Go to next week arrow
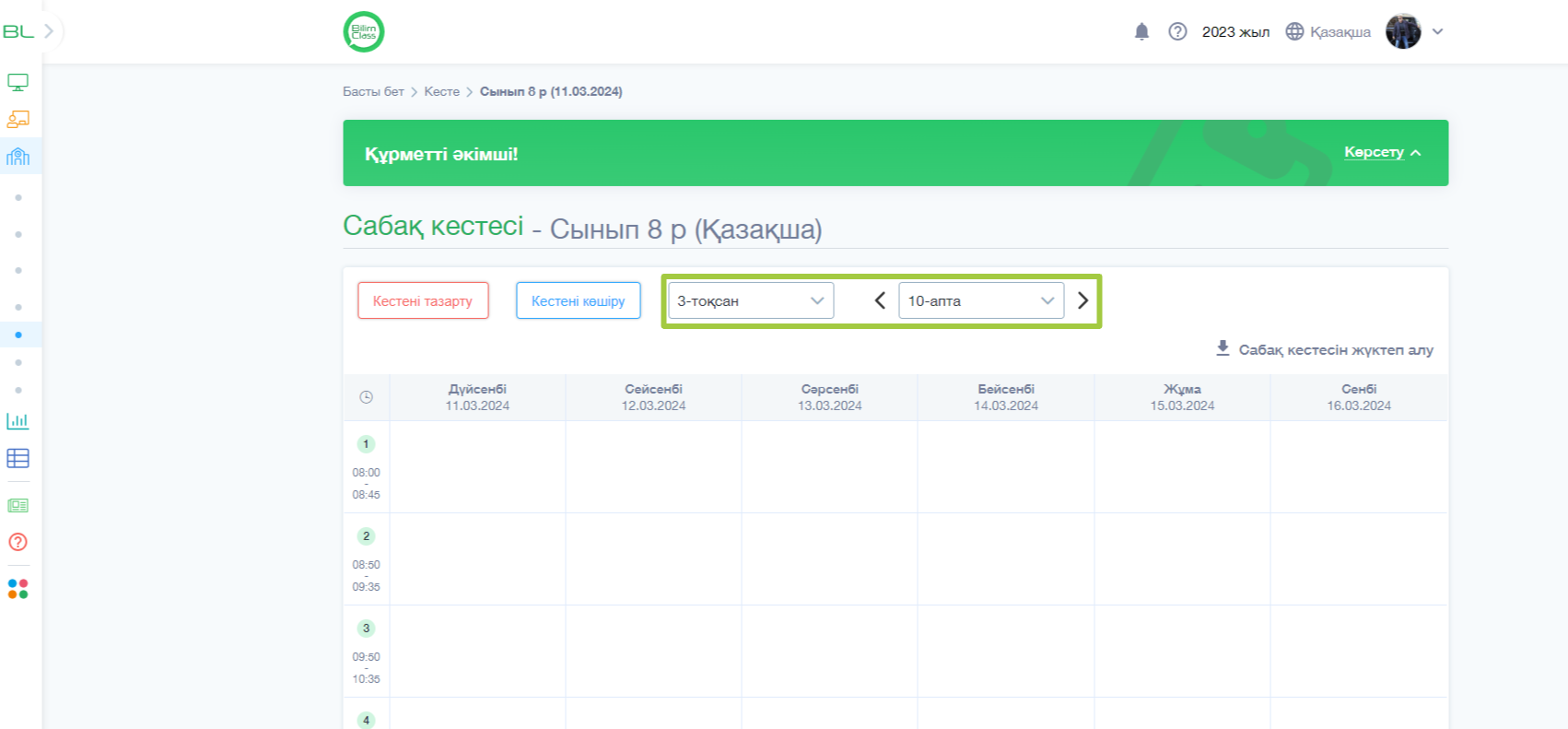This screenshot has width=1568, height=729. pyautogui.click(x=1082, y=300)
